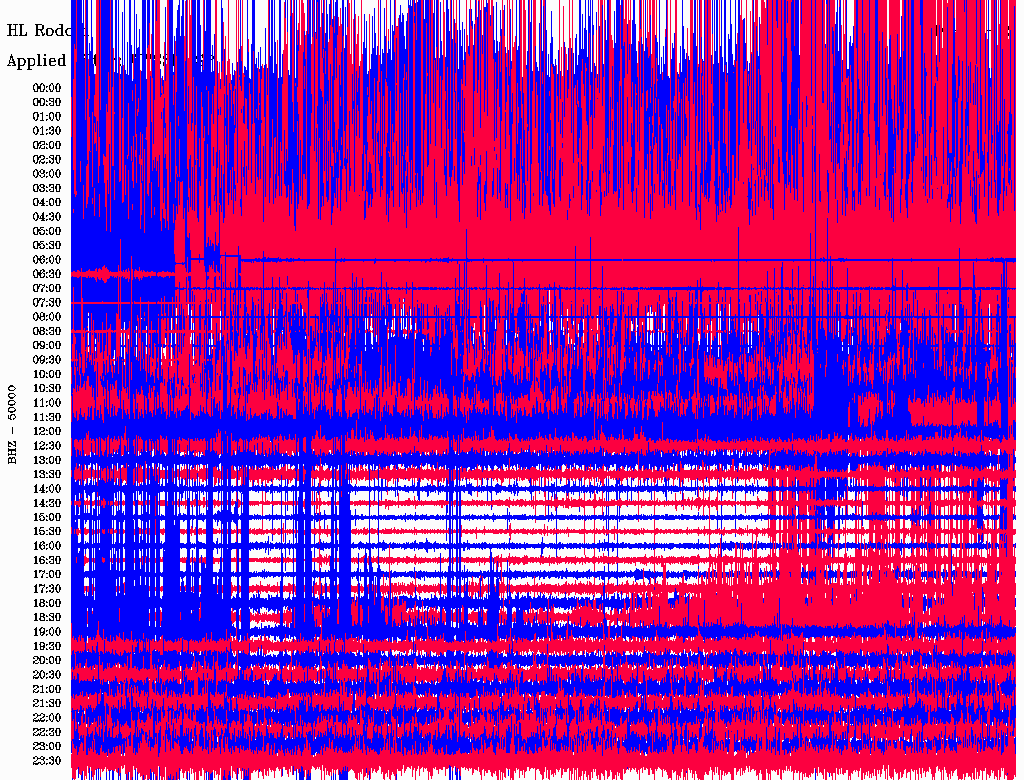Select the 12:30 time row label
Viewport: 1024px width, 780px height.
47,446
